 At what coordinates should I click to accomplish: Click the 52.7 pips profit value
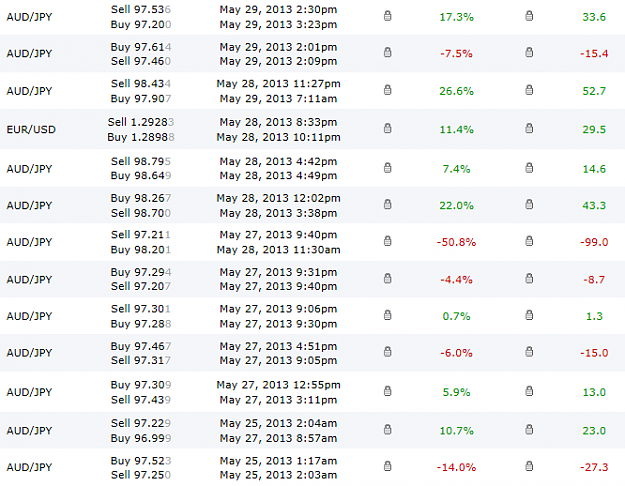594,91
